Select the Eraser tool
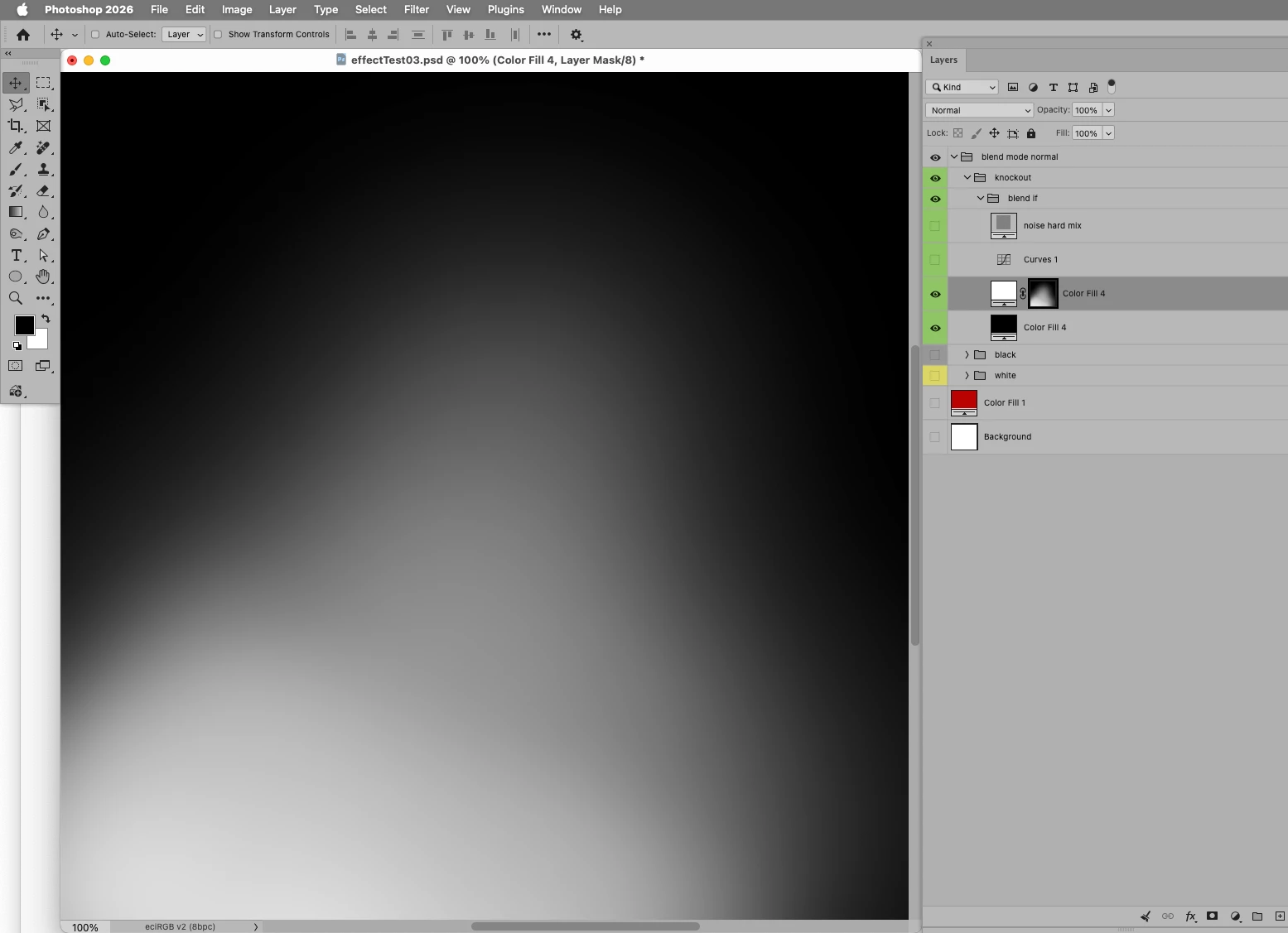 pyautogui.click(x=43, y=190)
